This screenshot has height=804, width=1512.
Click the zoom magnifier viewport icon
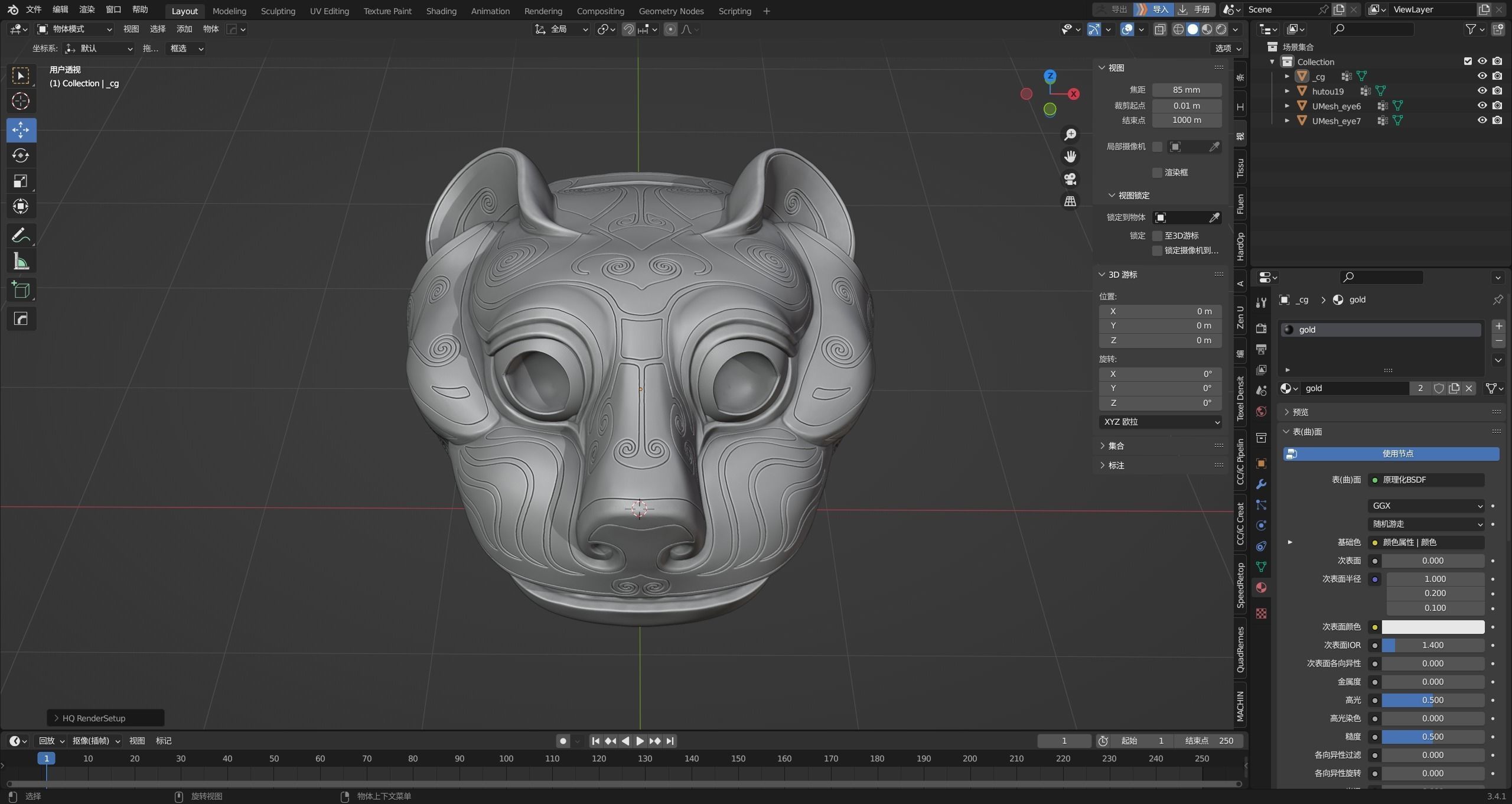point(1070,135)
